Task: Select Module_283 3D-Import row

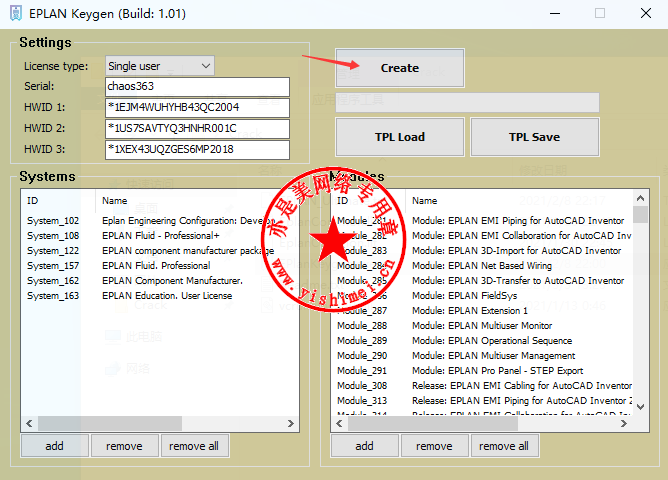Action: 482,250
